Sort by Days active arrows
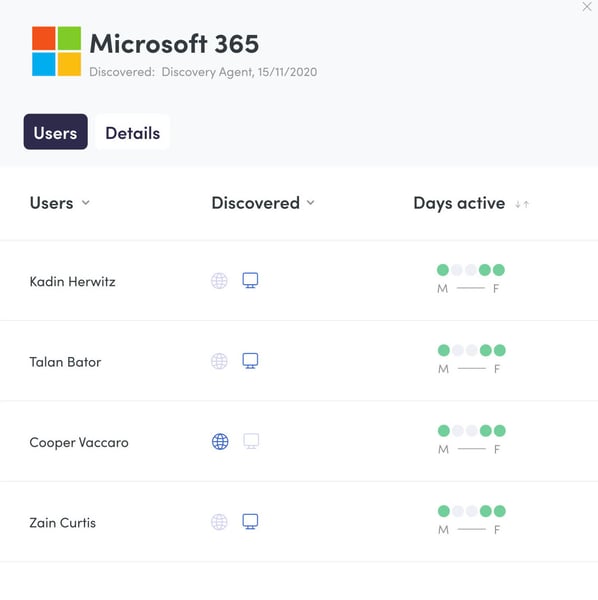 pyautogui.click(x=522, y=204)
